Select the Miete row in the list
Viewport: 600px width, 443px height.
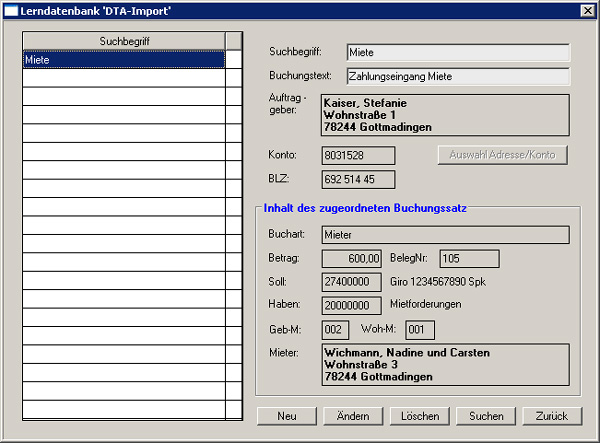[124, 60]
